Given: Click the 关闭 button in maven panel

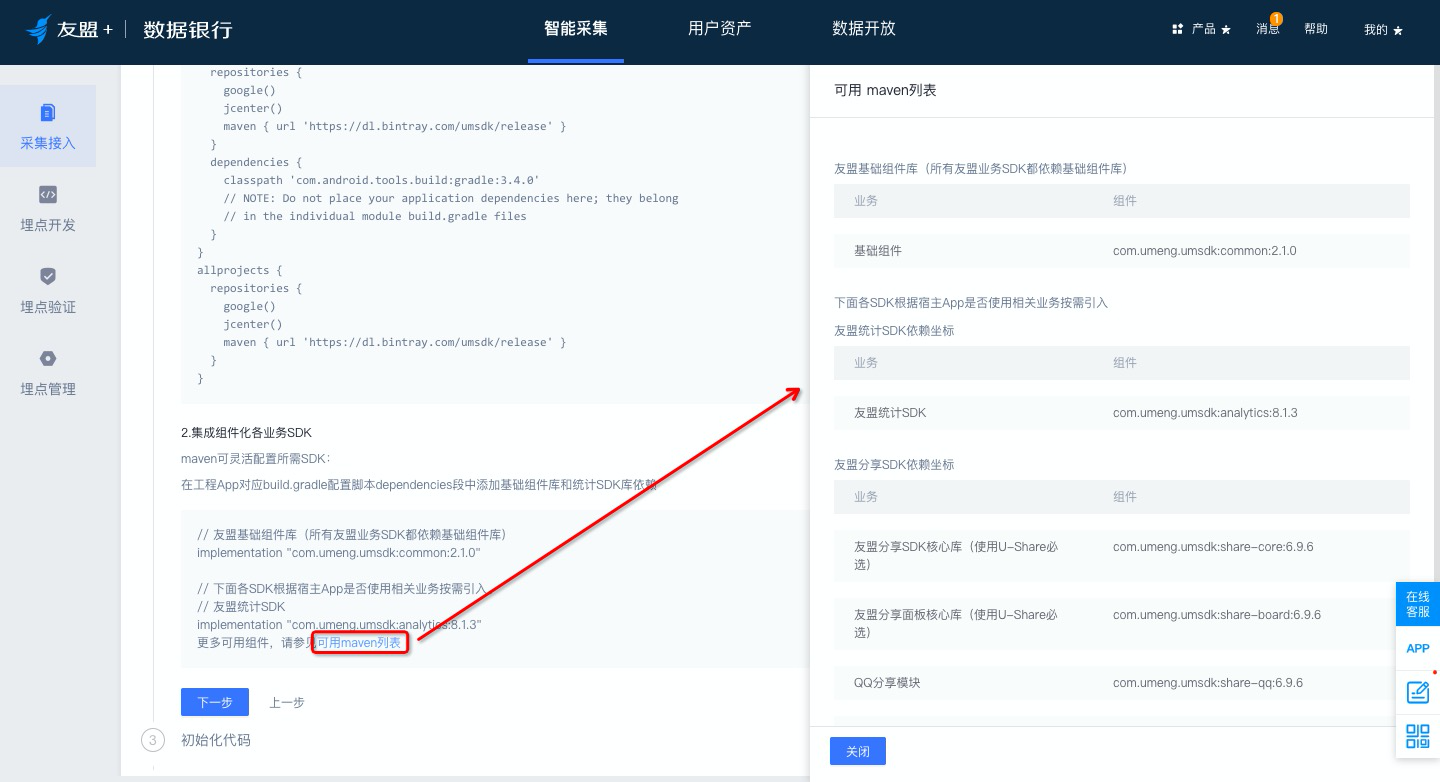Looking at the screenshot, I should (858, 751).
